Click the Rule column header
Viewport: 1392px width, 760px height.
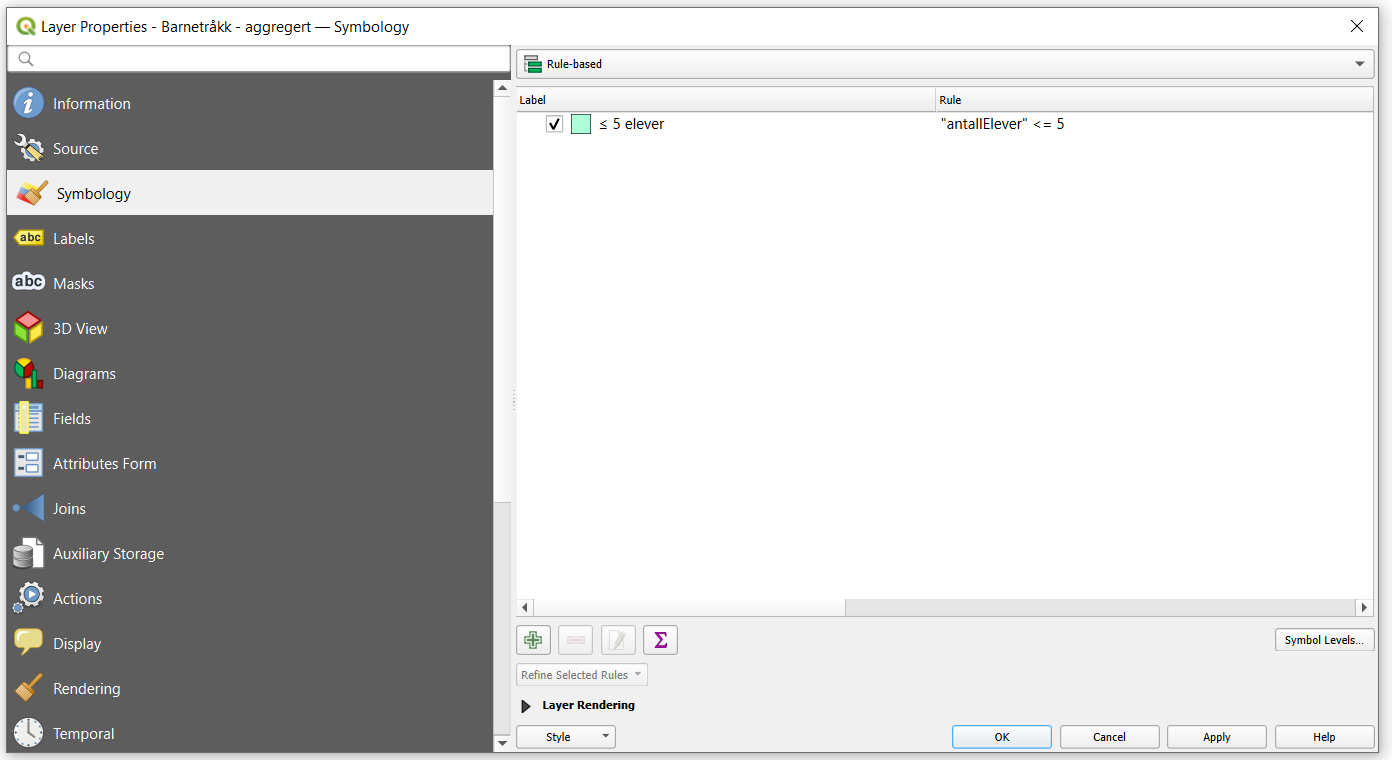1154,100
